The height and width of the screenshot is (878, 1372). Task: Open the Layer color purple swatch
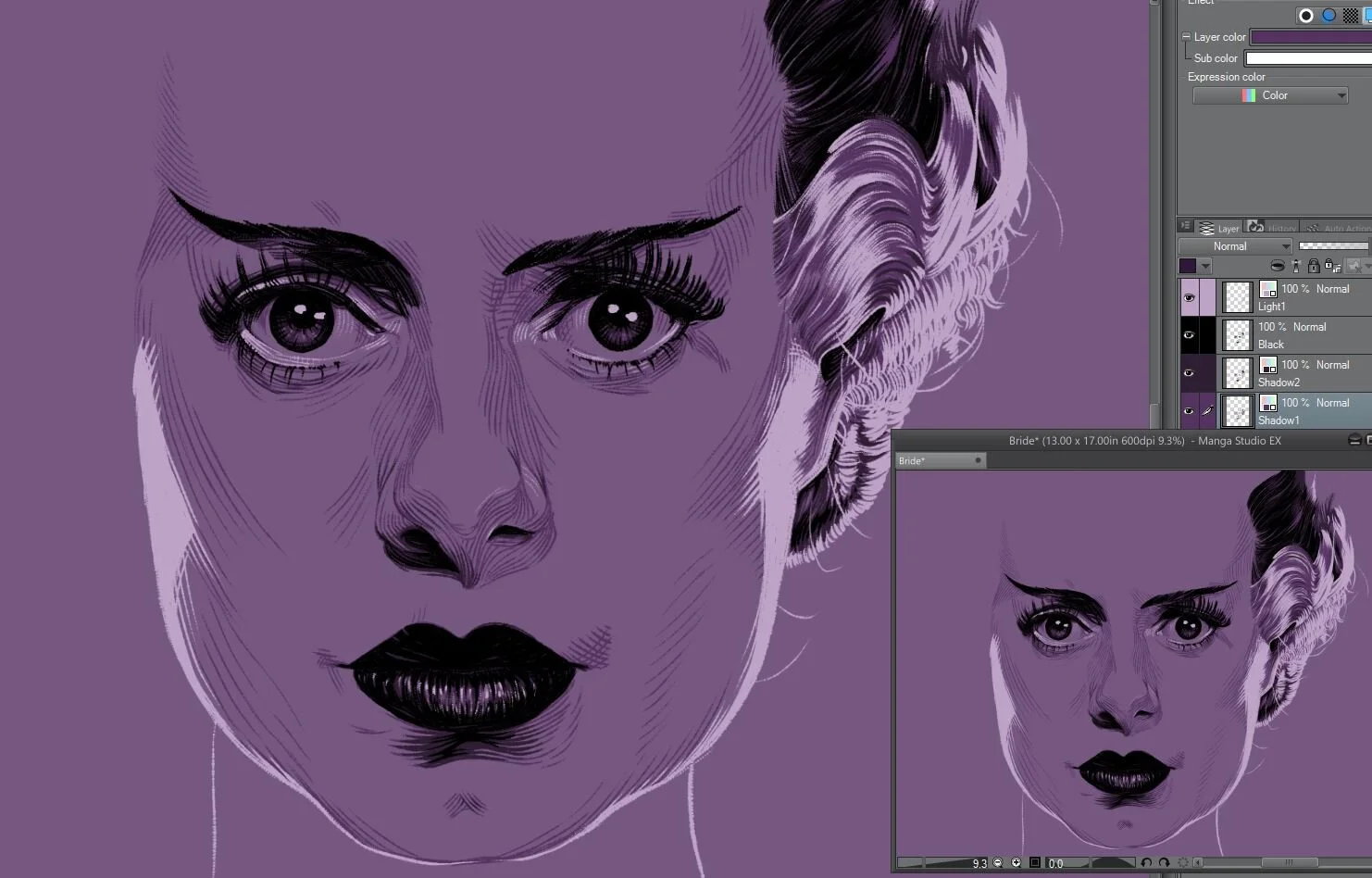[x=1311, y=37]
